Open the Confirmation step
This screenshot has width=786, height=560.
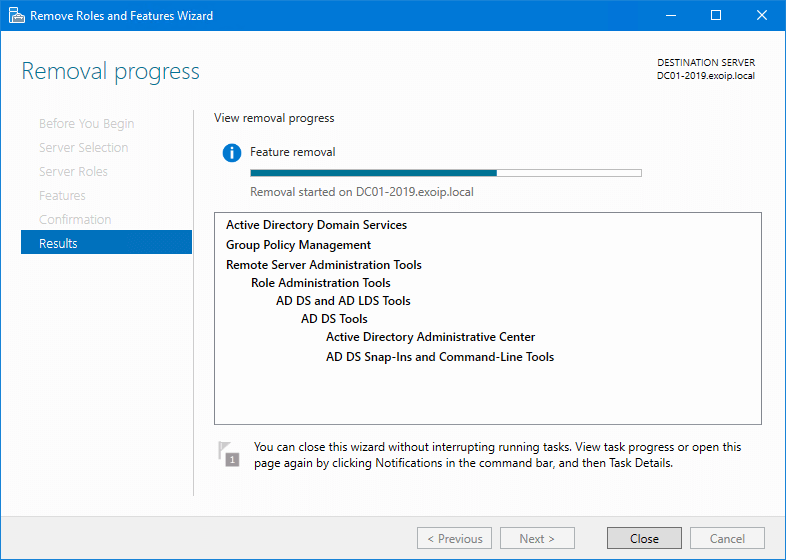point(75,220)
